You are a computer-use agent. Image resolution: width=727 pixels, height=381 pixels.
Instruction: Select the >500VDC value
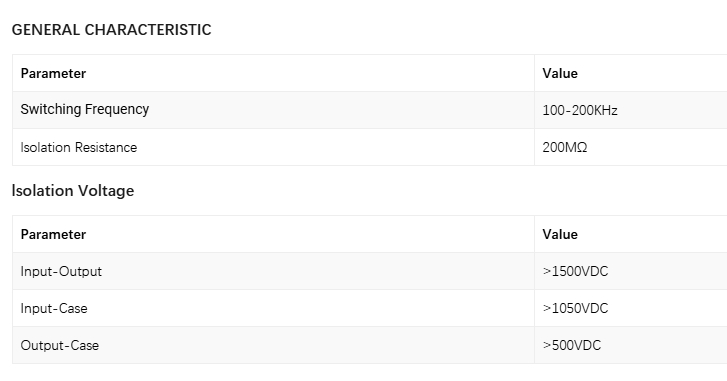[572, 345]
